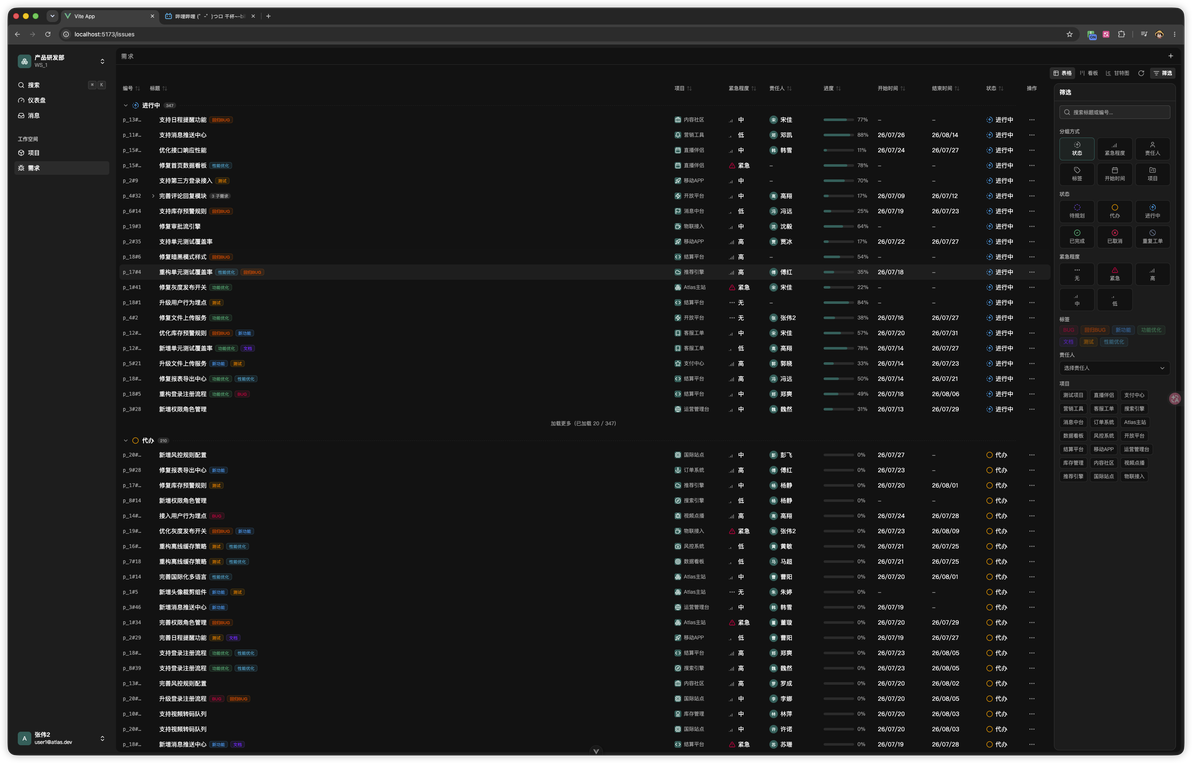
Task: Bookmark page with star icon in address bar
Action: (x=1070, y=34)
